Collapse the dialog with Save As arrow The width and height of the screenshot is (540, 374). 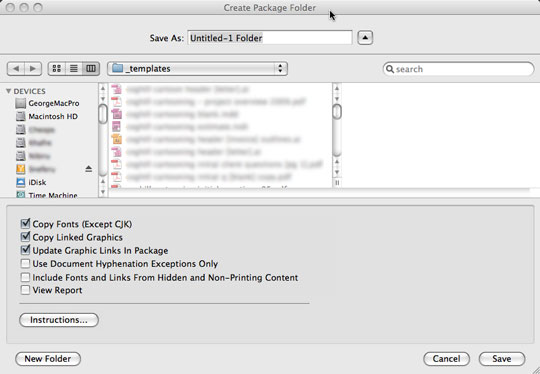tap(365, 38)
